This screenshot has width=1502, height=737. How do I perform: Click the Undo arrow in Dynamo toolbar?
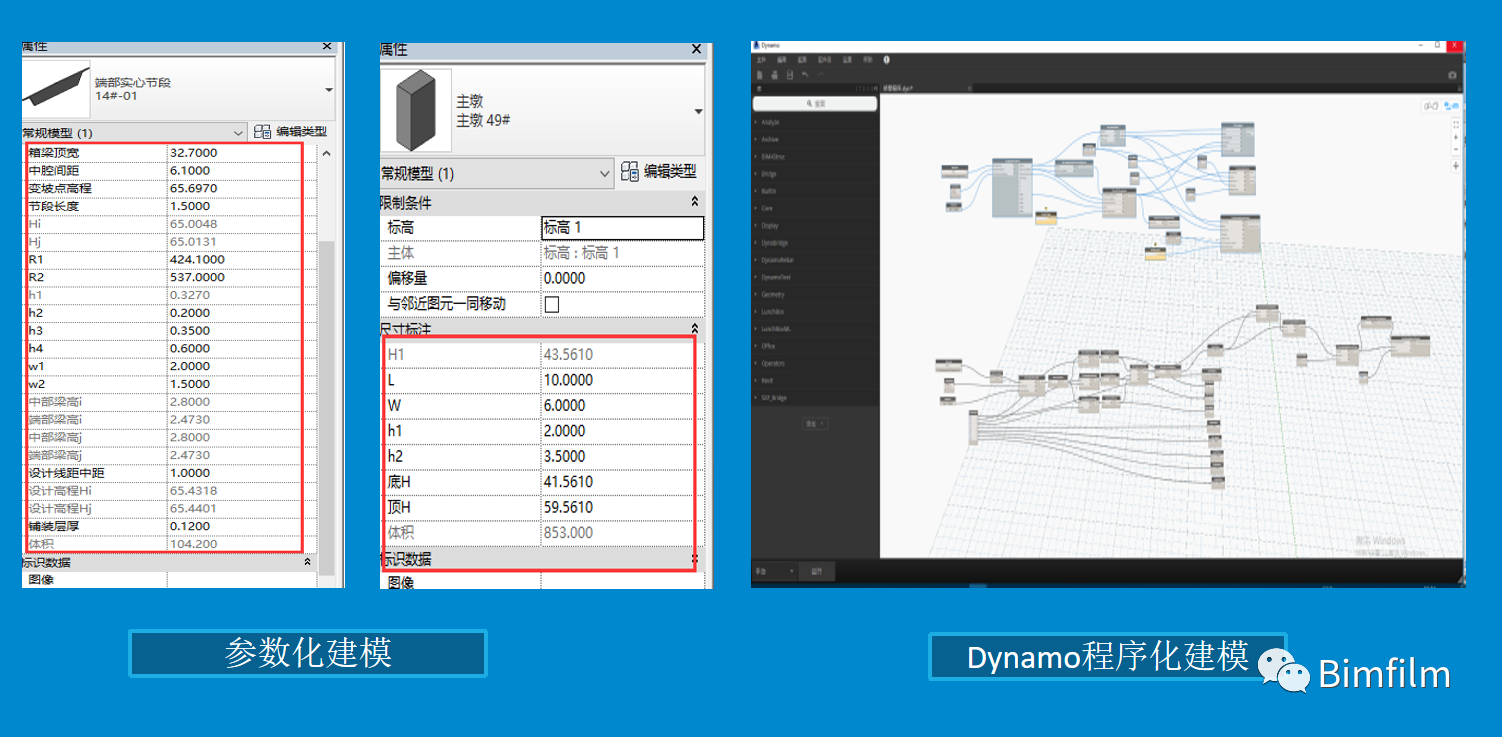coord(805,75)
